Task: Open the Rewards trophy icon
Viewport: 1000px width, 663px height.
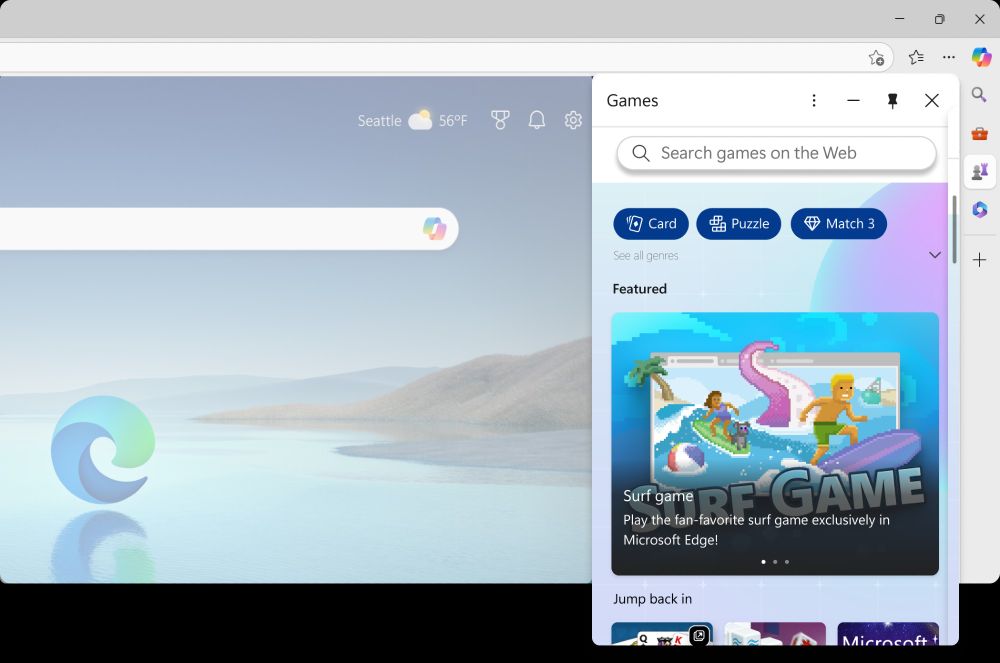Action: point(500,120)
